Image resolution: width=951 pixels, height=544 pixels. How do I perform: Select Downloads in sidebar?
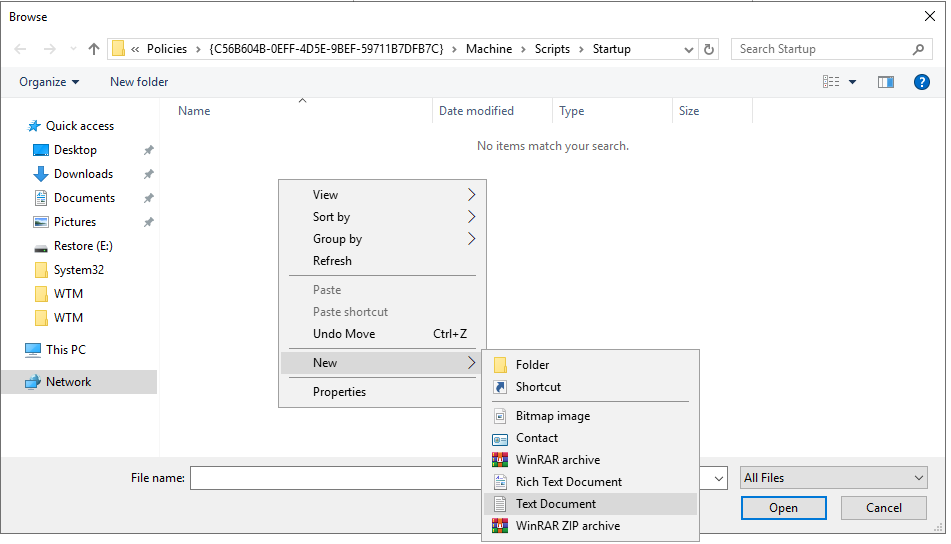83,174
